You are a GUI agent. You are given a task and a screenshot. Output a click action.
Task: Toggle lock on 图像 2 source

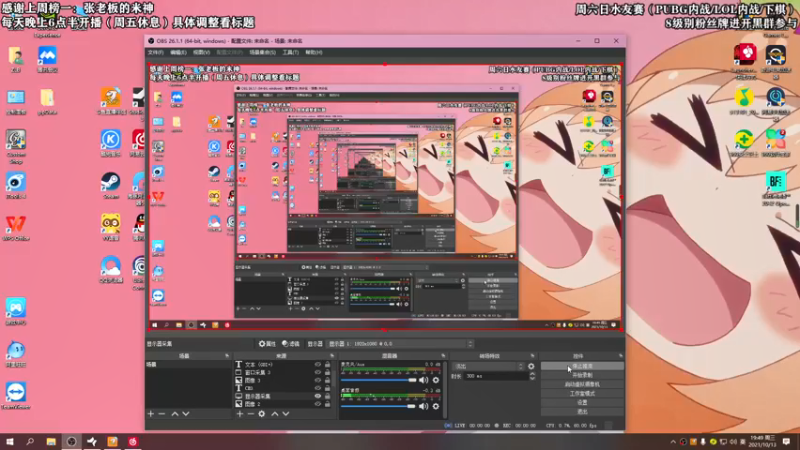tap(328, 404)
